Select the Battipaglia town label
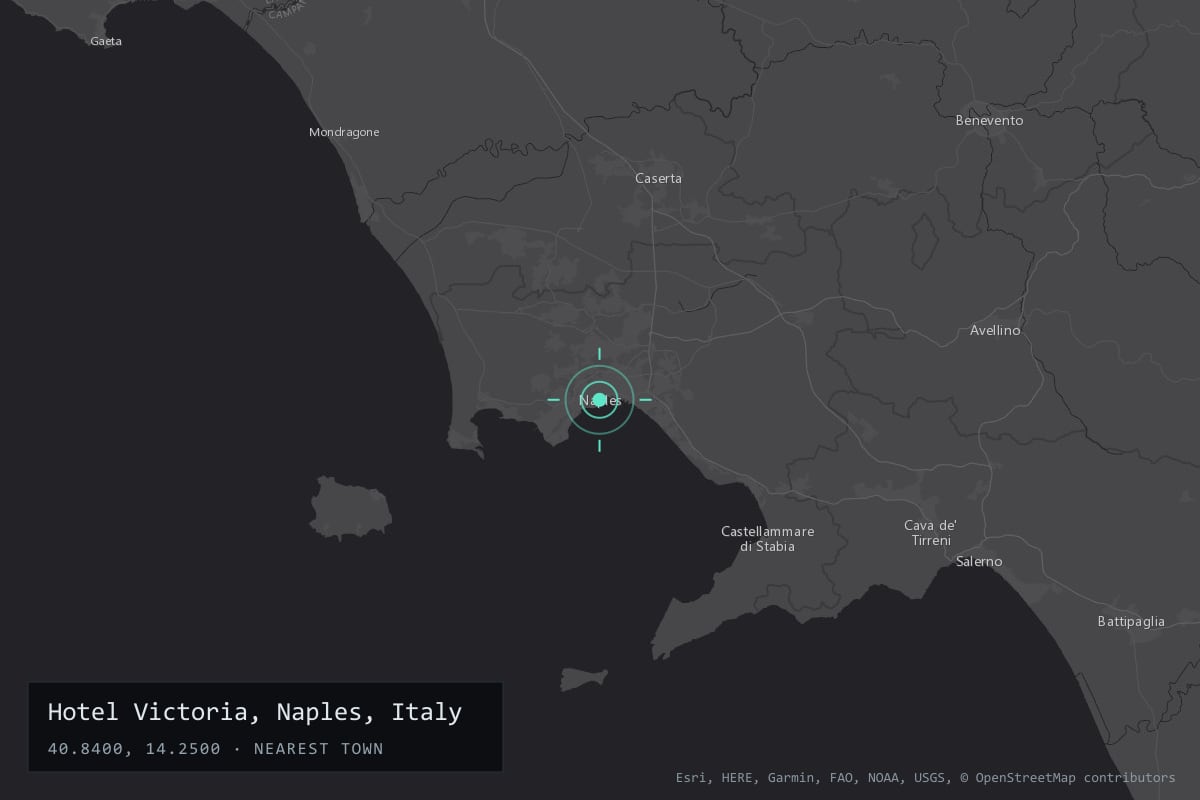1200x800 pixels. coord(1131,621)
